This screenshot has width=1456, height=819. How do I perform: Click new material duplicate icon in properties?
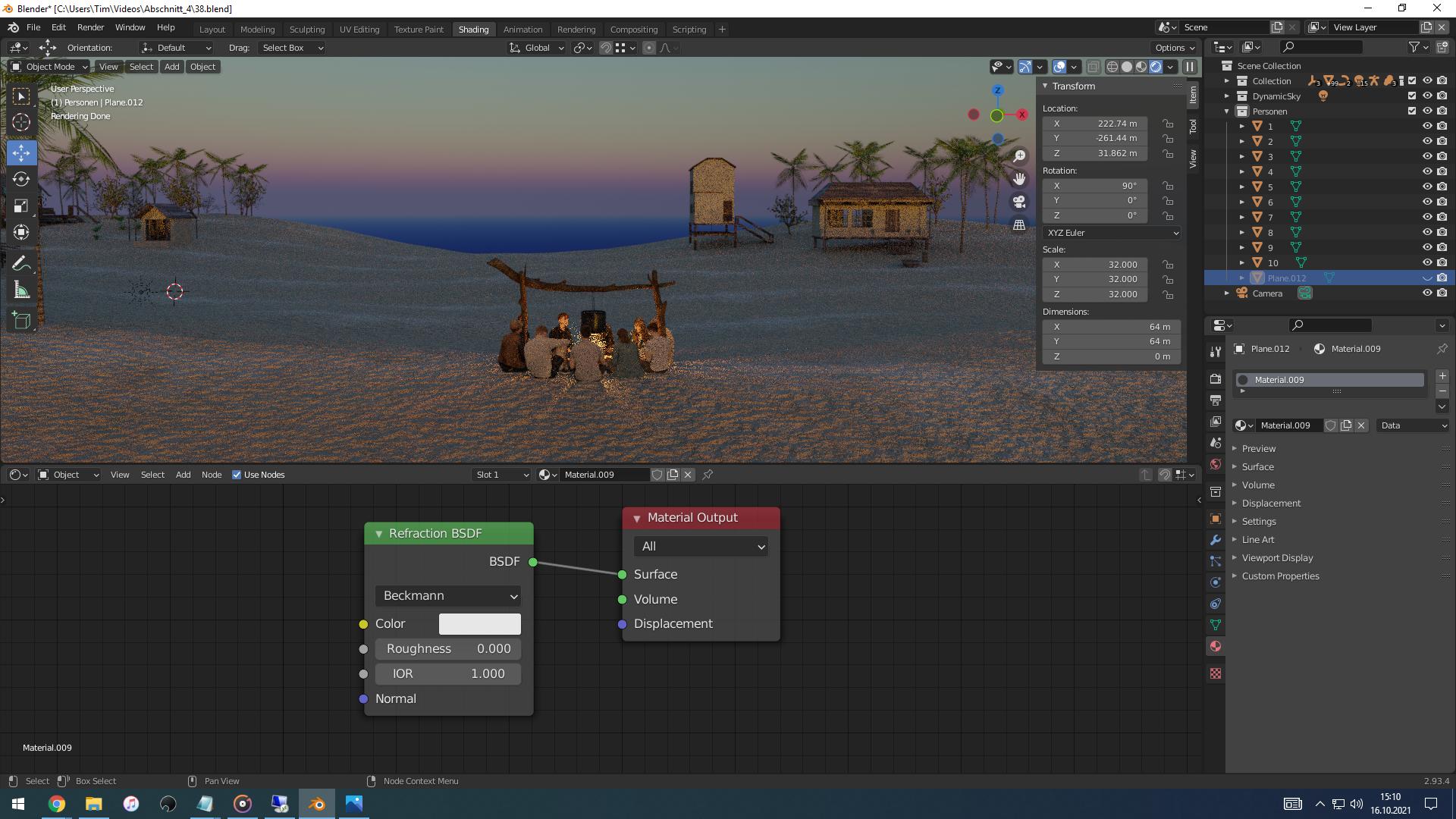click(1346, 425)
